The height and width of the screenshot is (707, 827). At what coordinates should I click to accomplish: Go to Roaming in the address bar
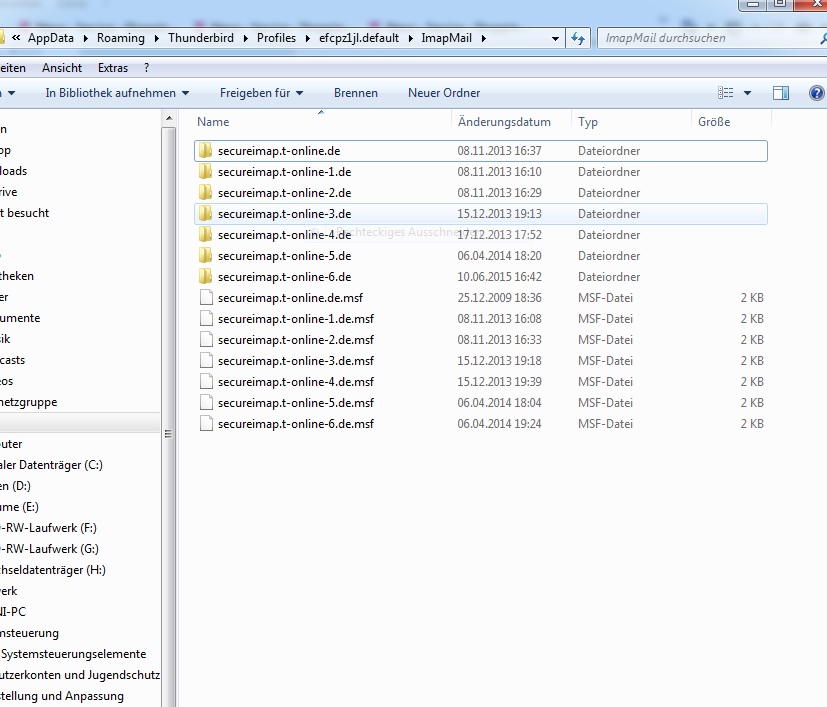pyautogui.click(x=121, y=38)
